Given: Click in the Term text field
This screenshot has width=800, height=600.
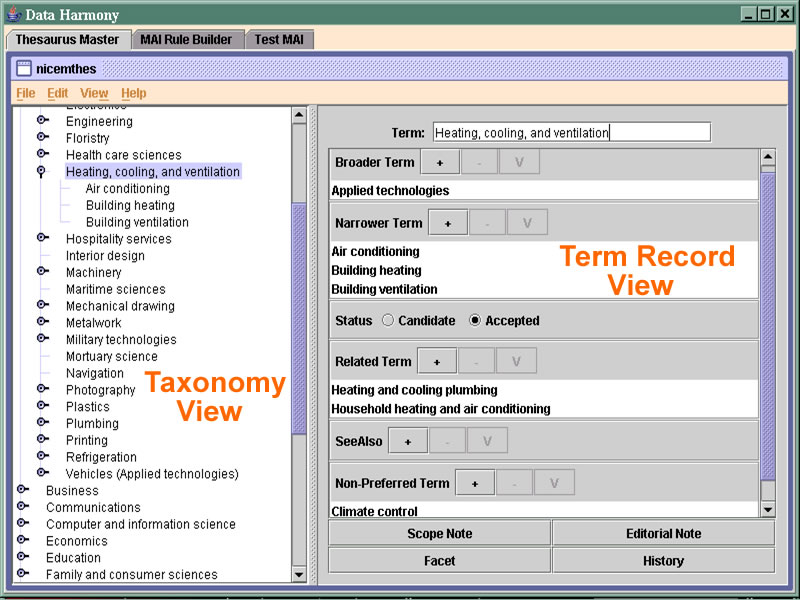Looking at the screenshot, I should [x=571, y=132].
